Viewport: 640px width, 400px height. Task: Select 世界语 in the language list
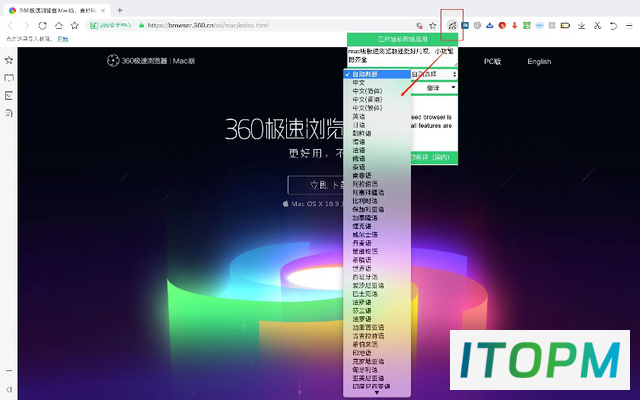(377, 268)
